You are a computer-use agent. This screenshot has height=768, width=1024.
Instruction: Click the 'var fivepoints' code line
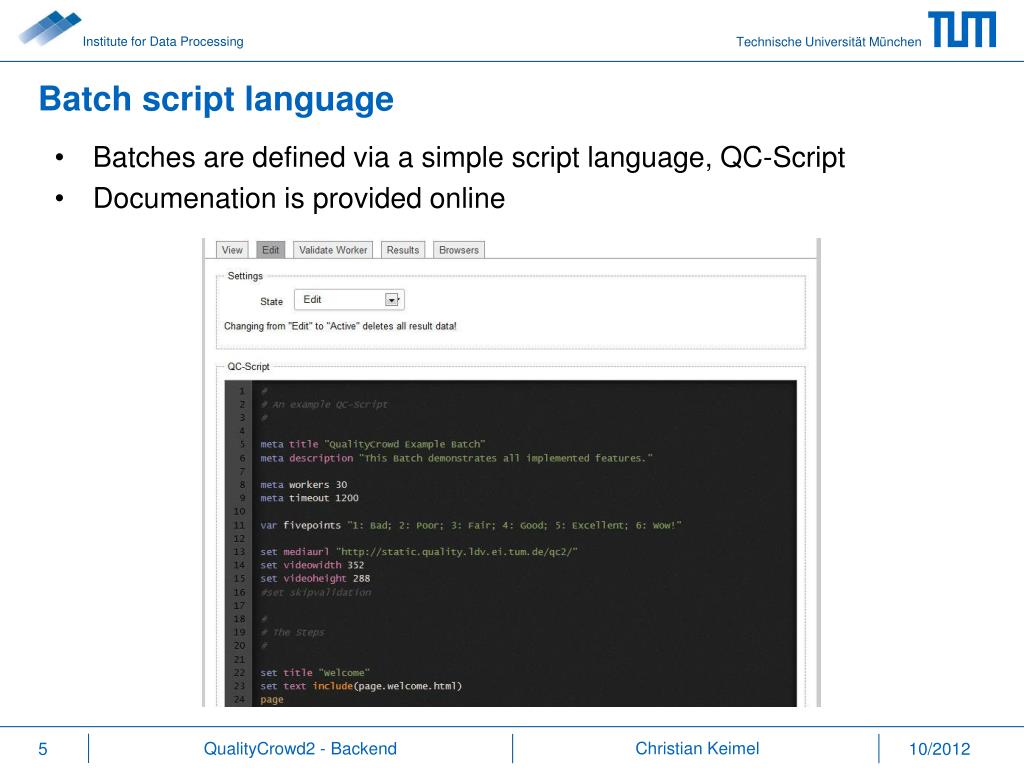(471, 525)
